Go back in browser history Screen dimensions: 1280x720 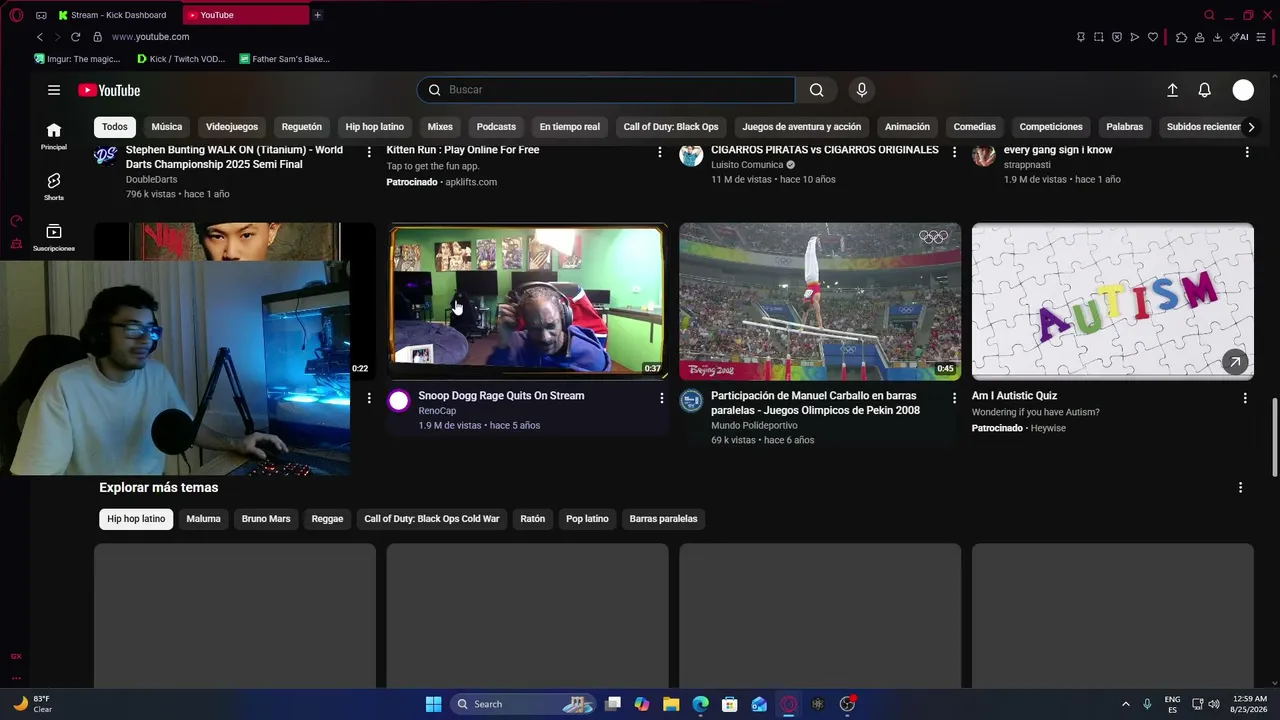pyautogui.click(x=40, y=37)
